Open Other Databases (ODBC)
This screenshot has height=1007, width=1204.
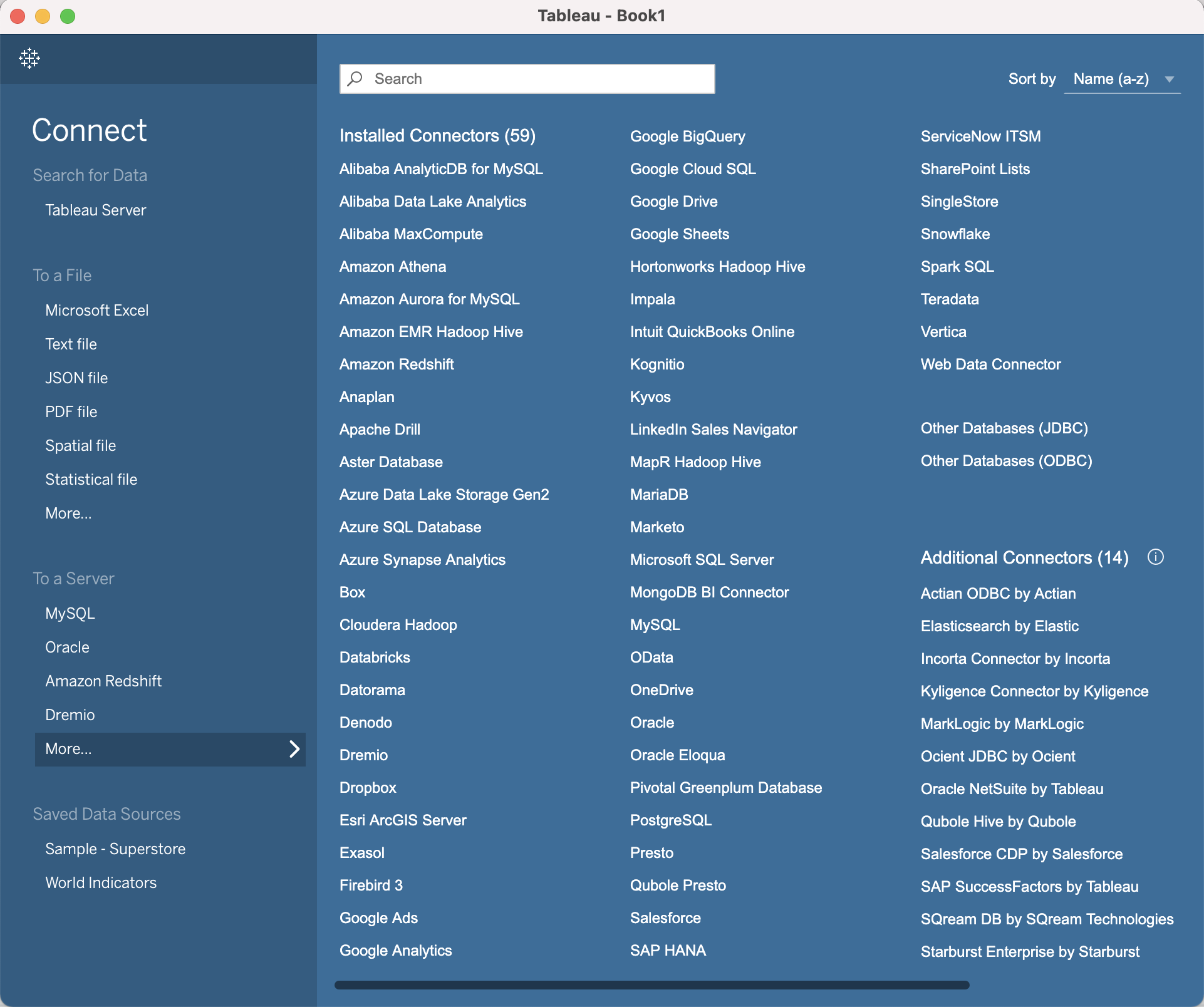(1007, 461)
